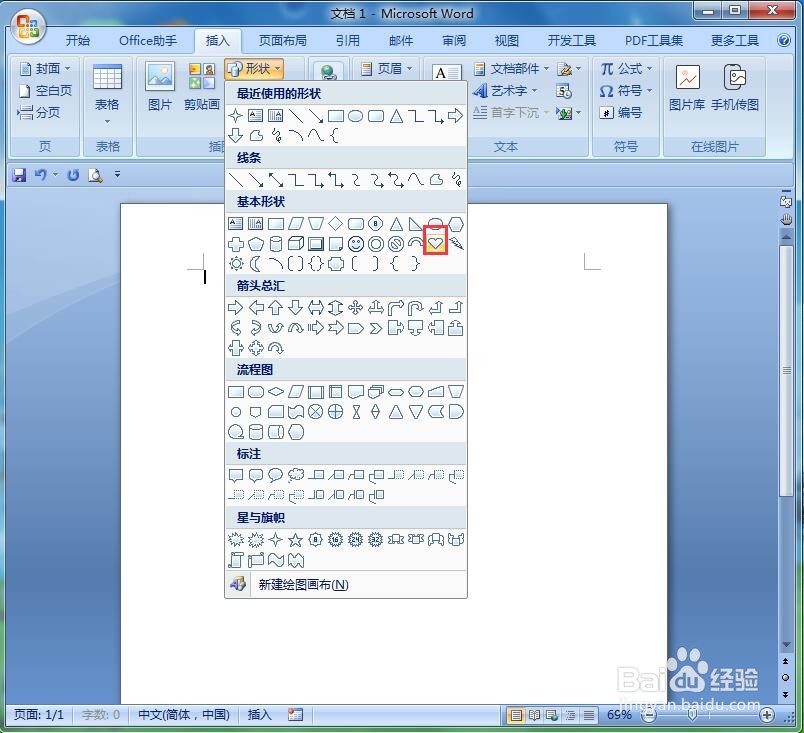Select the scribble freeform line tool
804x733 pixels.
coord(456,179)
